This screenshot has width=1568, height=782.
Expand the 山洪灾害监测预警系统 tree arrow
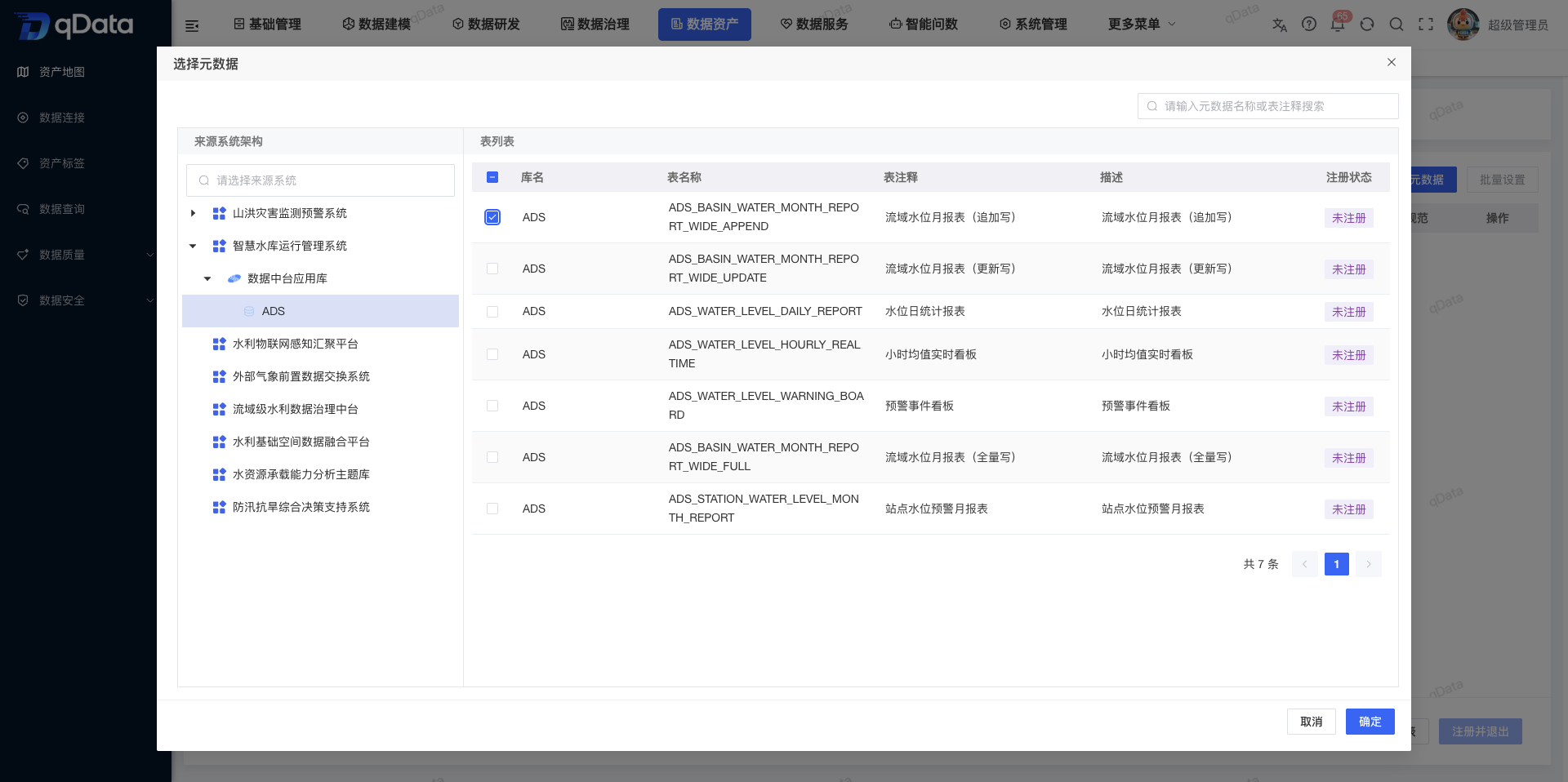pyautogui.click(x=193, y=213)
